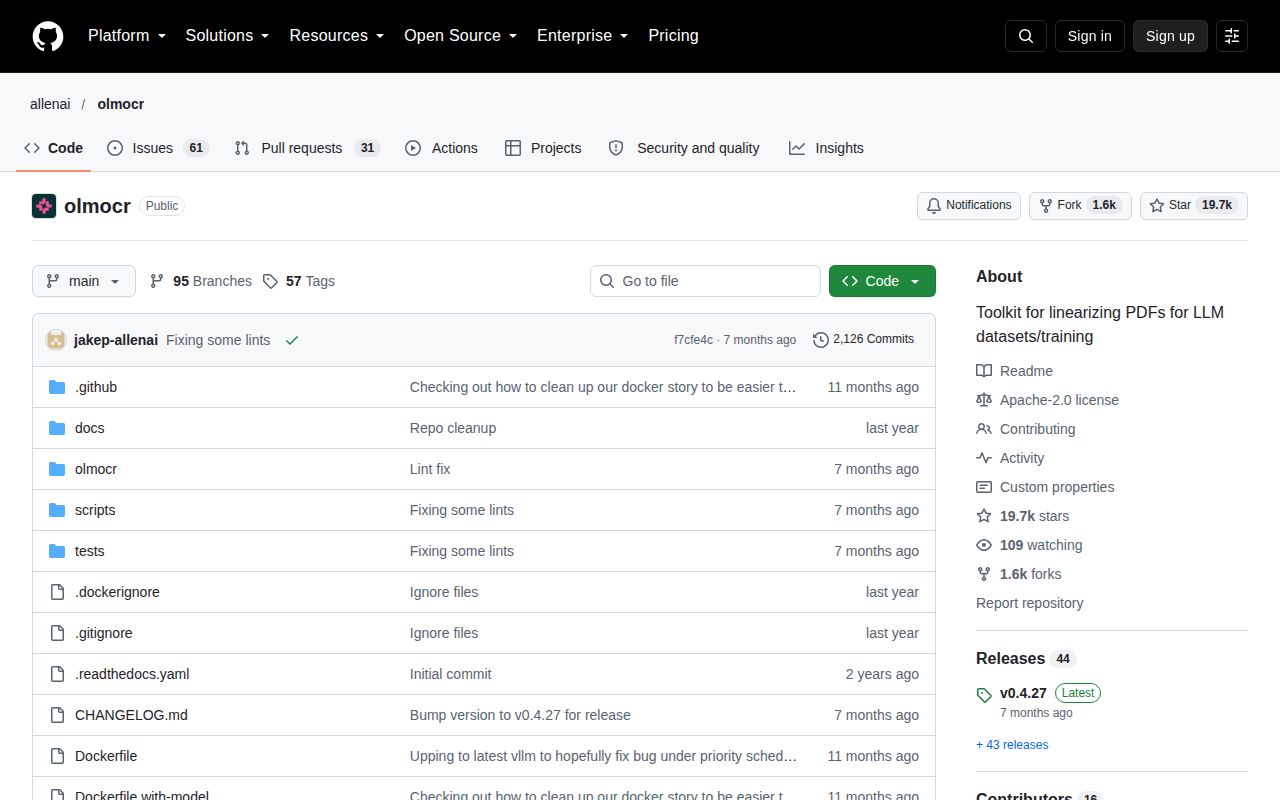Click the green check status icon
1280x800 pixels.
(292, 340)
